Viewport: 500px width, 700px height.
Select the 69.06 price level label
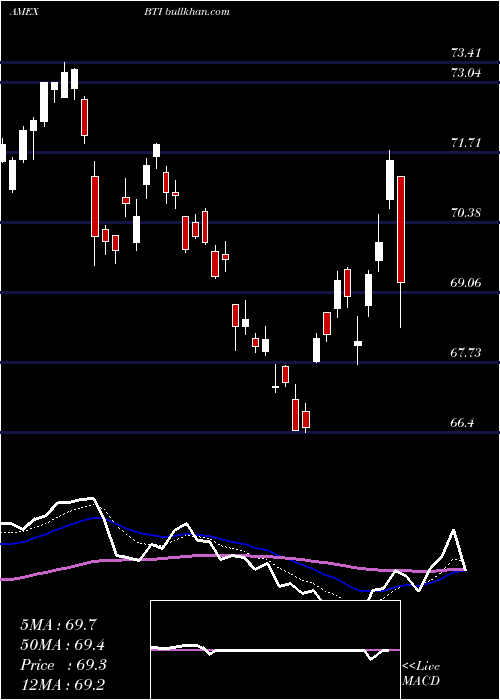(466, 283)
